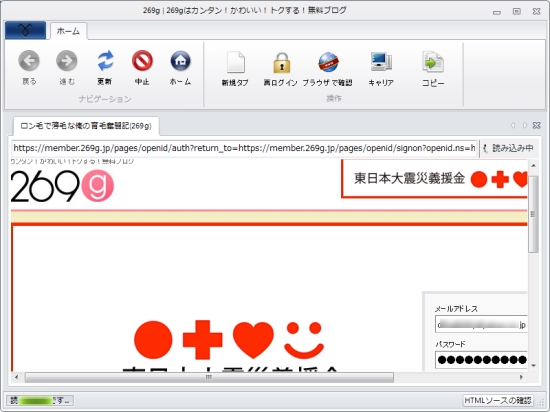Click the コピー copy icon
The width and height of the screenshot is (550, 412).
click(433, 62)
